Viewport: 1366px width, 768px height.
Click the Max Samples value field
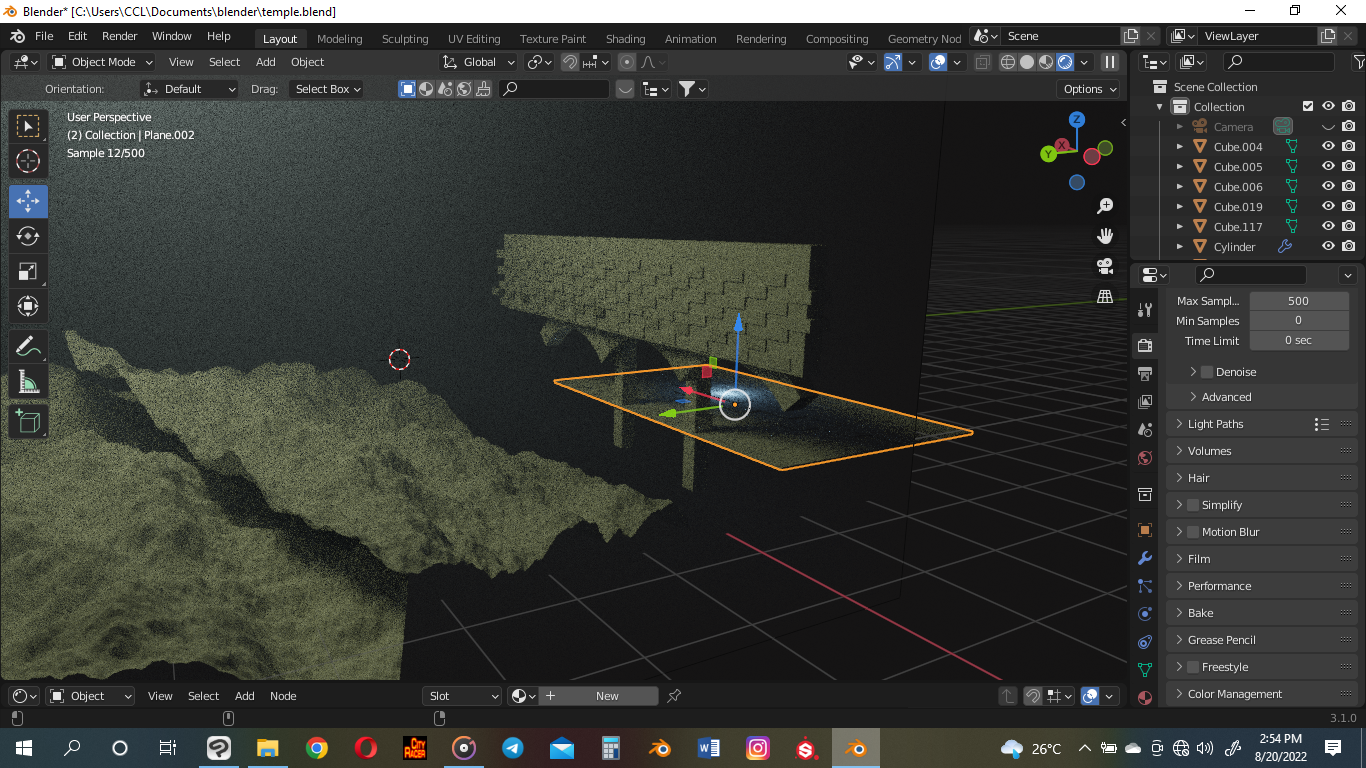click(1299, 301)
